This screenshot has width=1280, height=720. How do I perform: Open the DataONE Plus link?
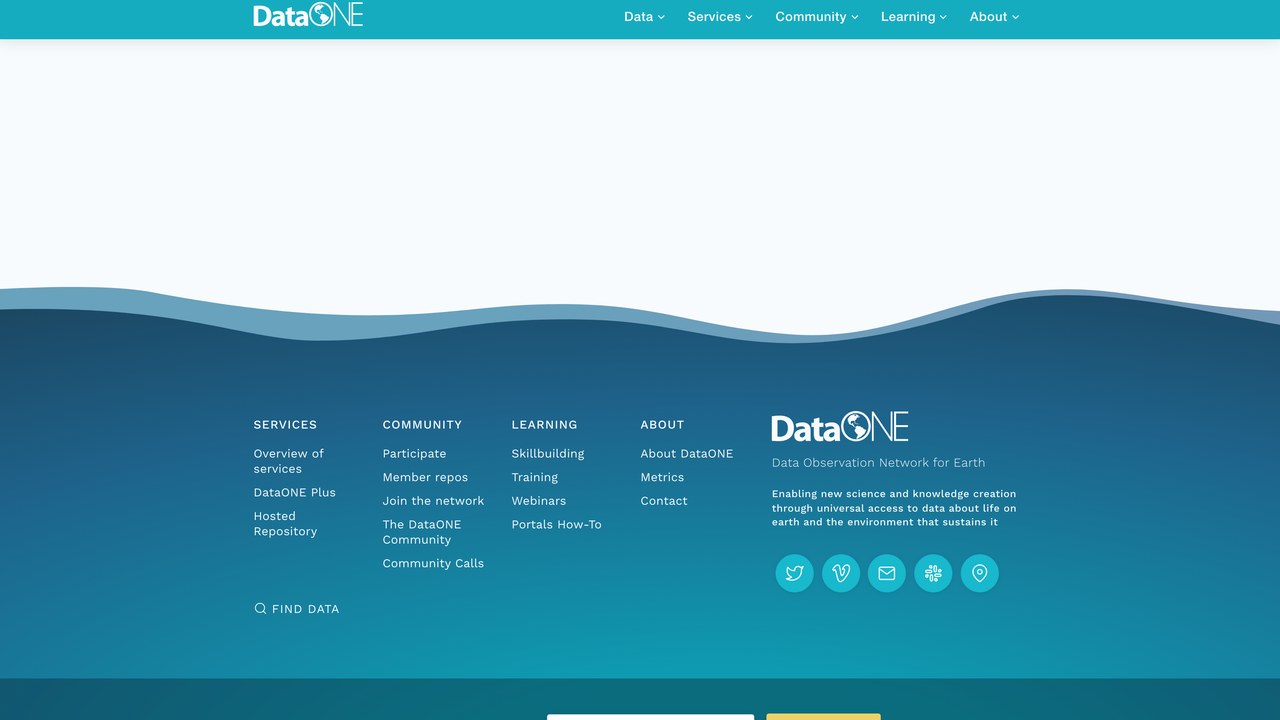point(295,492)
